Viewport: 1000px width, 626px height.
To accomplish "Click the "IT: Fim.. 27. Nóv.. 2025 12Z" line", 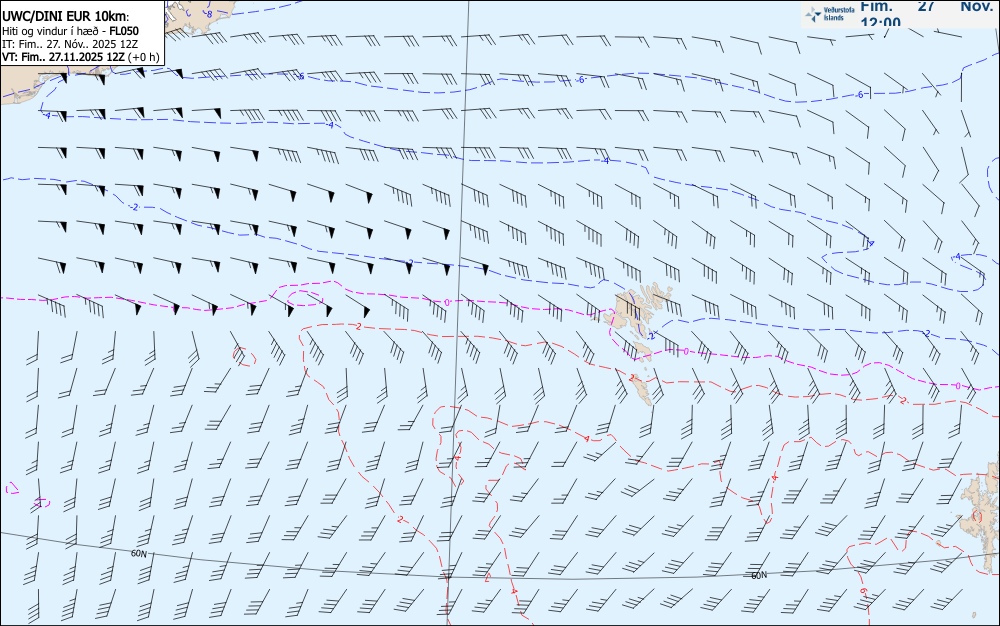I will pos(70,44).
